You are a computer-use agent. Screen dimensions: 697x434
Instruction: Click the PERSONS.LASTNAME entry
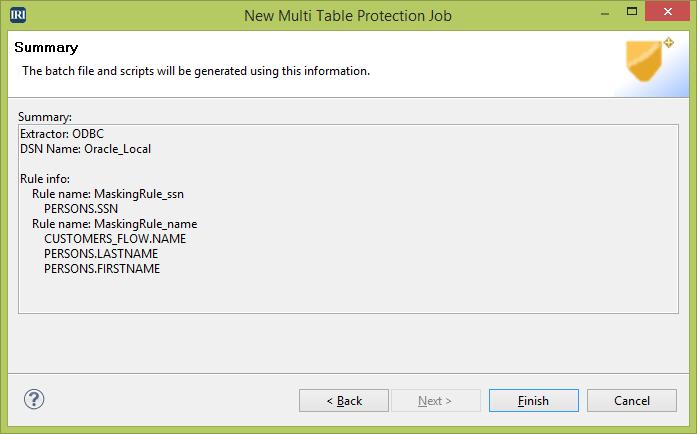point(101,254)
